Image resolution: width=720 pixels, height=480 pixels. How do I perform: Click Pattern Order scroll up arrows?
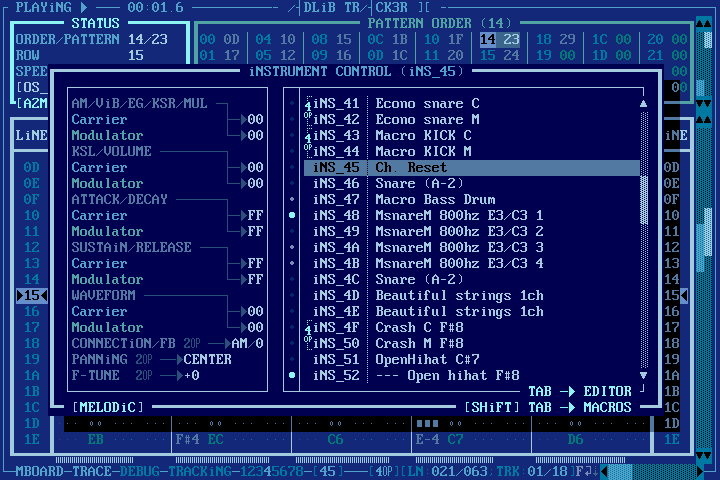(x=703, y=23)
